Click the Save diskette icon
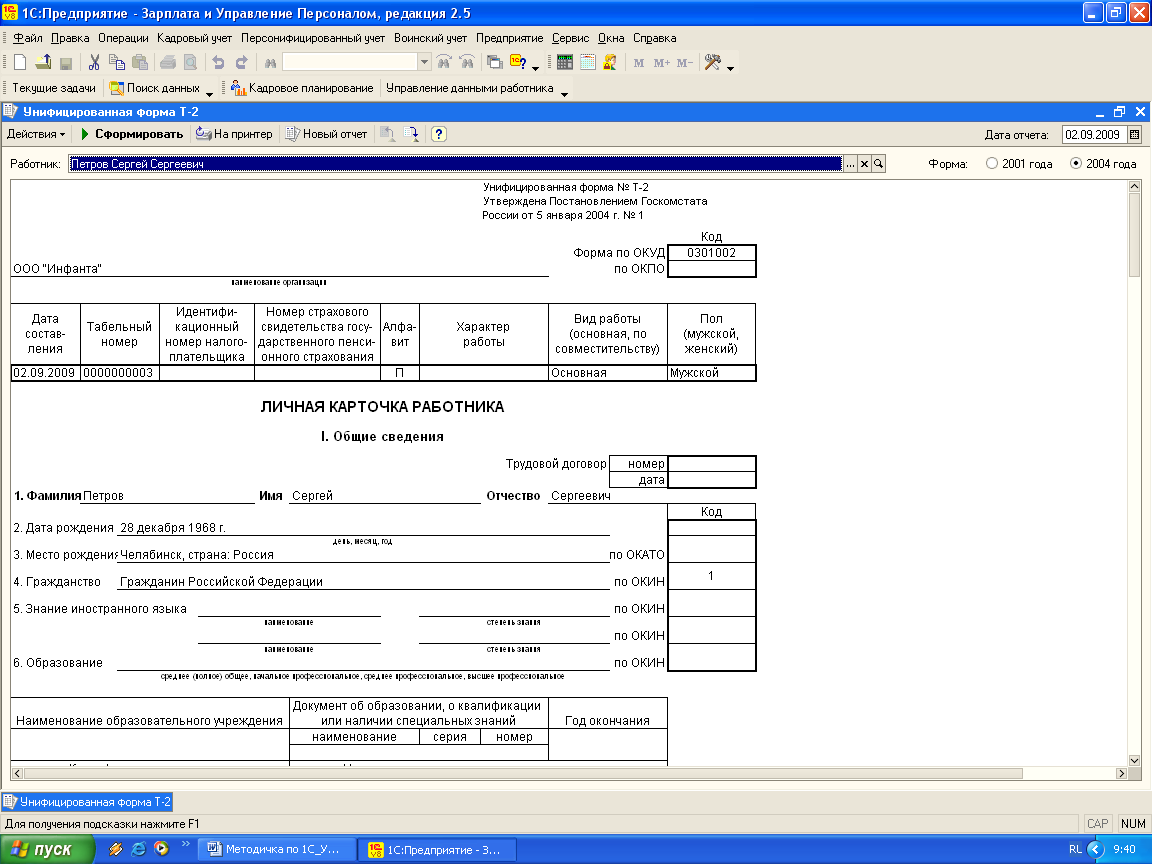 pyautogui.click(x=65, y=63)
